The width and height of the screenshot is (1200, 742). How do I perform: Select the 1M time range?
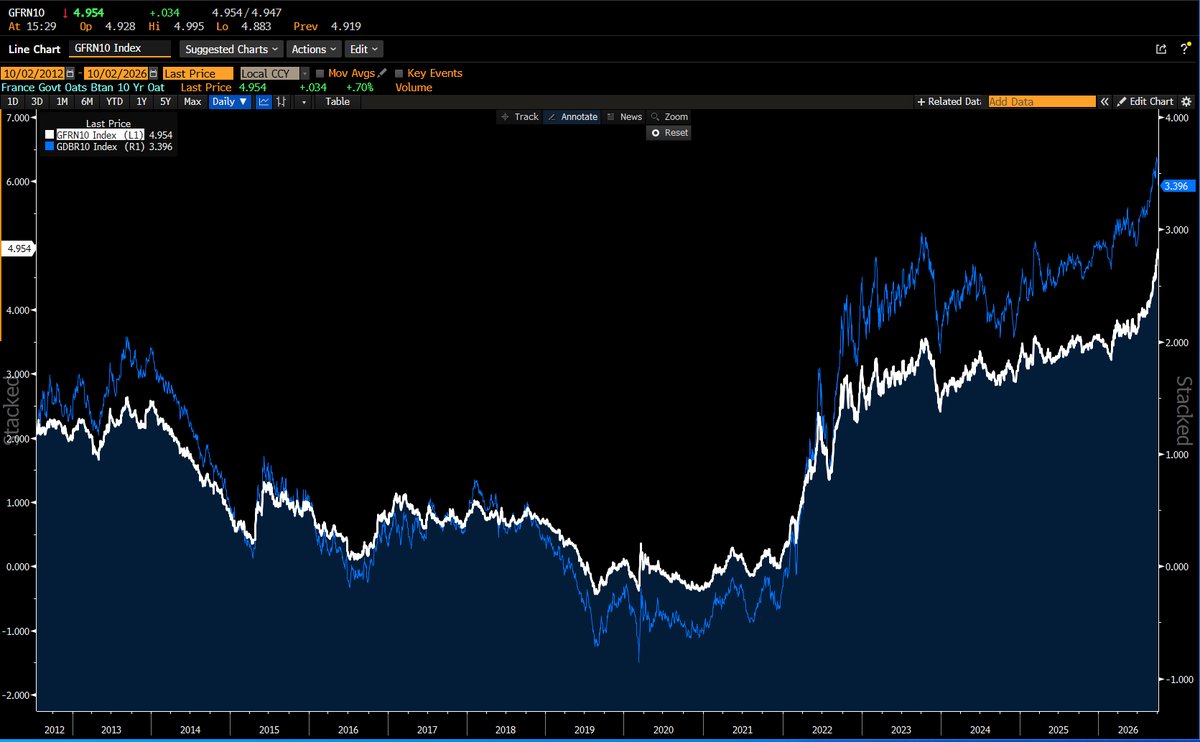(62, 101)
